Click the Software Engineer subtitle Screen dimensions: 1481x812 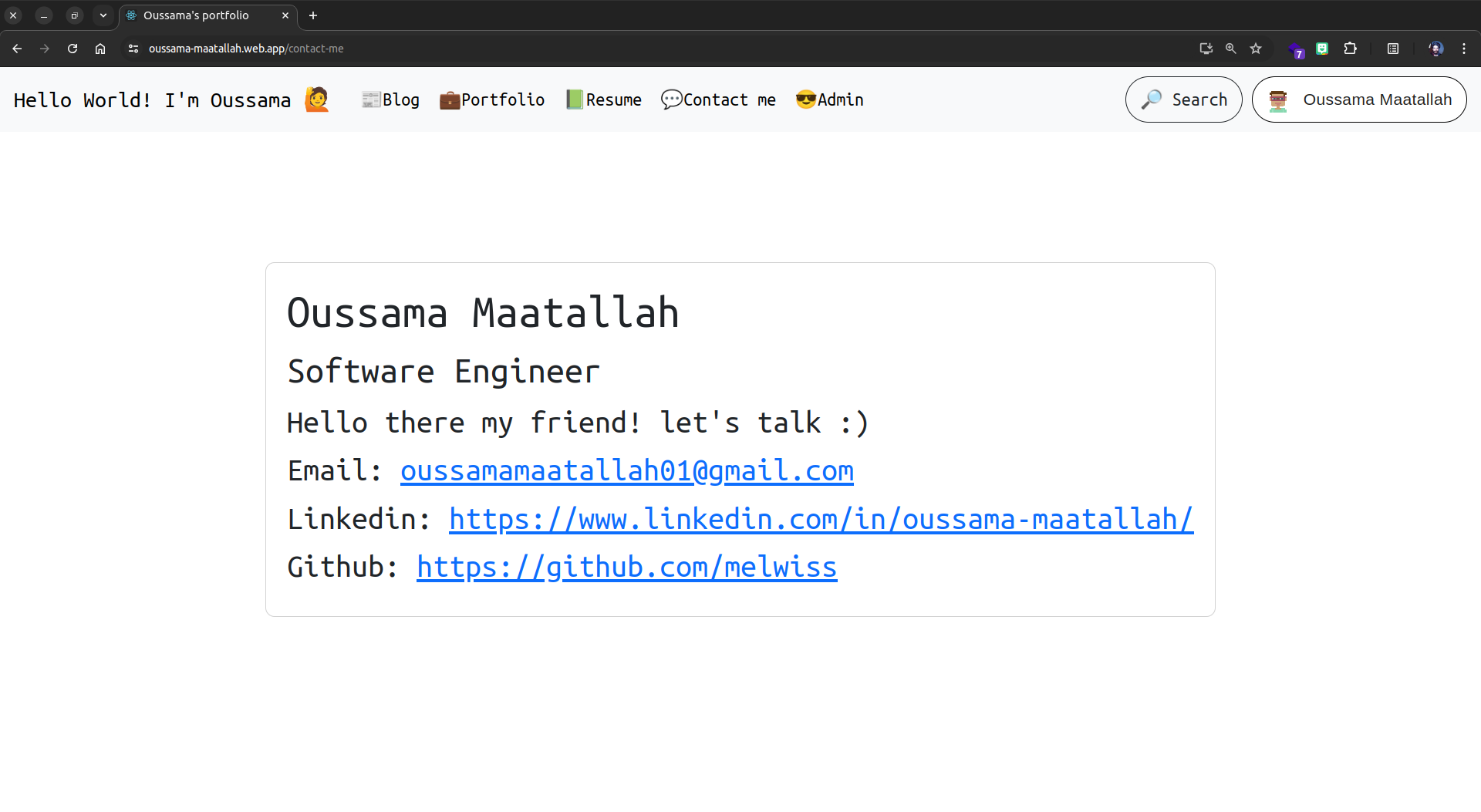pyautogui.click(x=444, y=372)
